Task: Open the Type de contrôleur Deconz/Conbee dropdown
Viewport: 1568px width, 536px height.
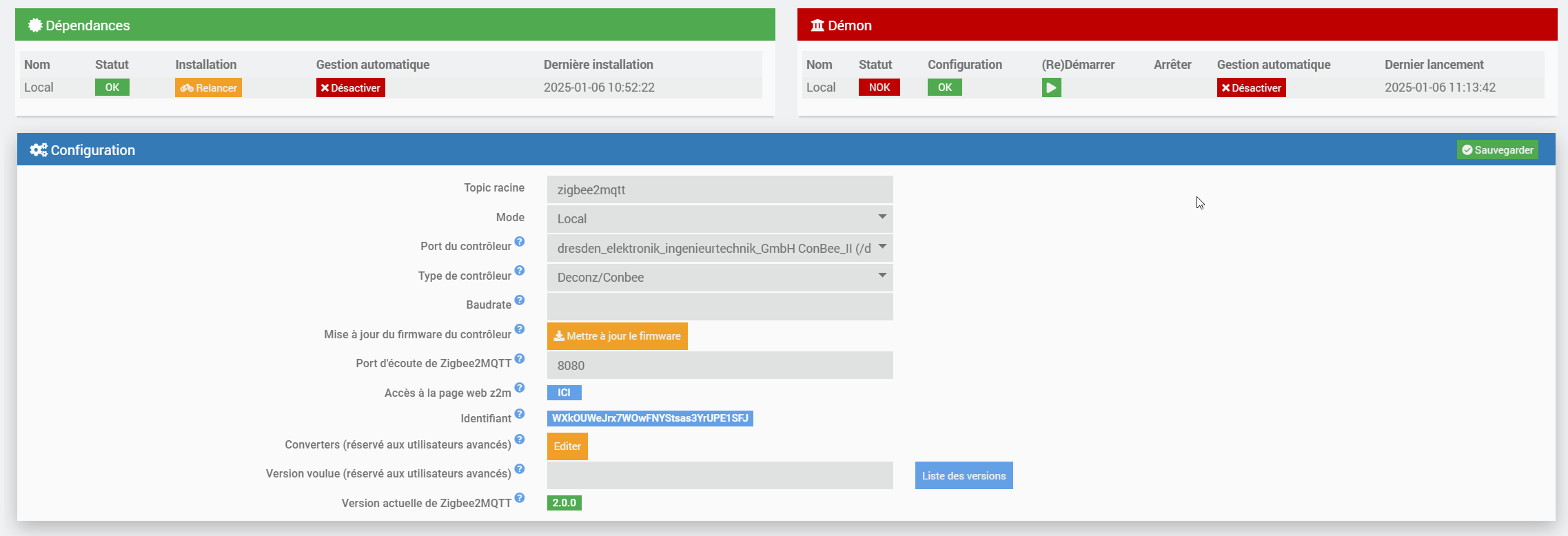Action: pos(720,278)
